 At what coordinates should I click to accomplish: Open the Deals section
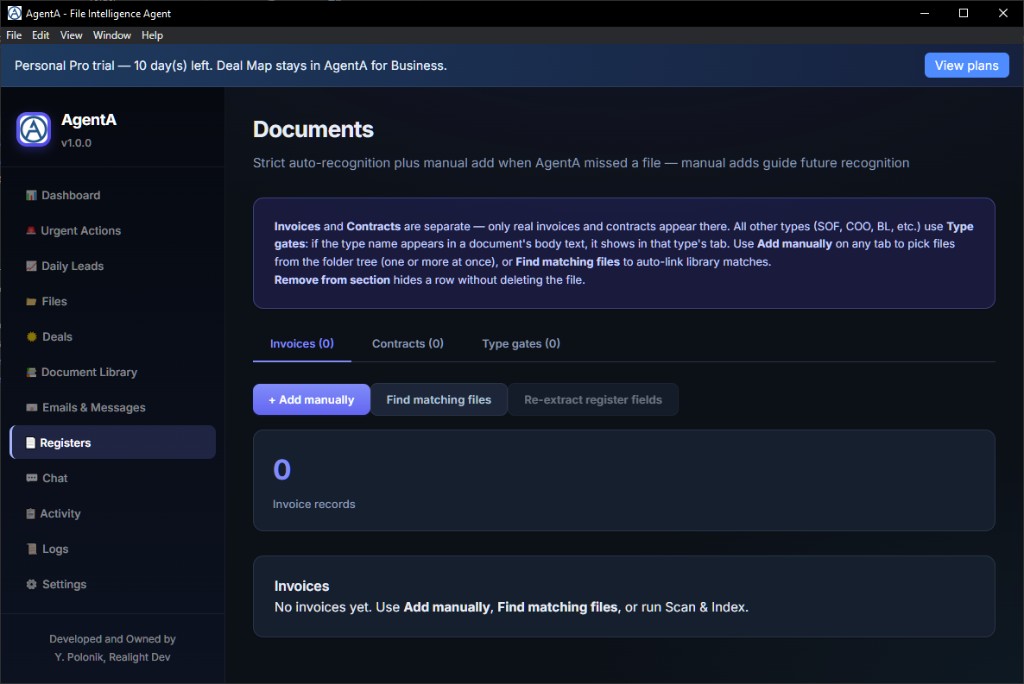coord(113,336)
